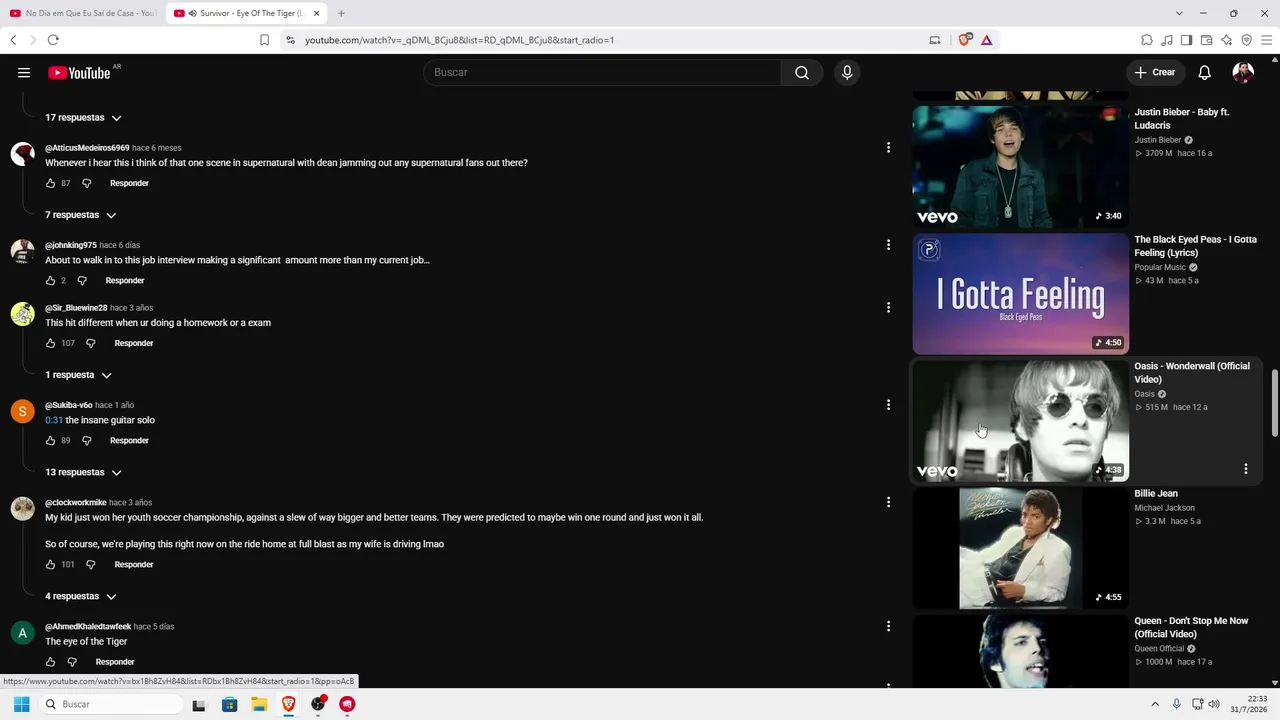Reply to the @Sukiba-v6o comment

(129, 440)
